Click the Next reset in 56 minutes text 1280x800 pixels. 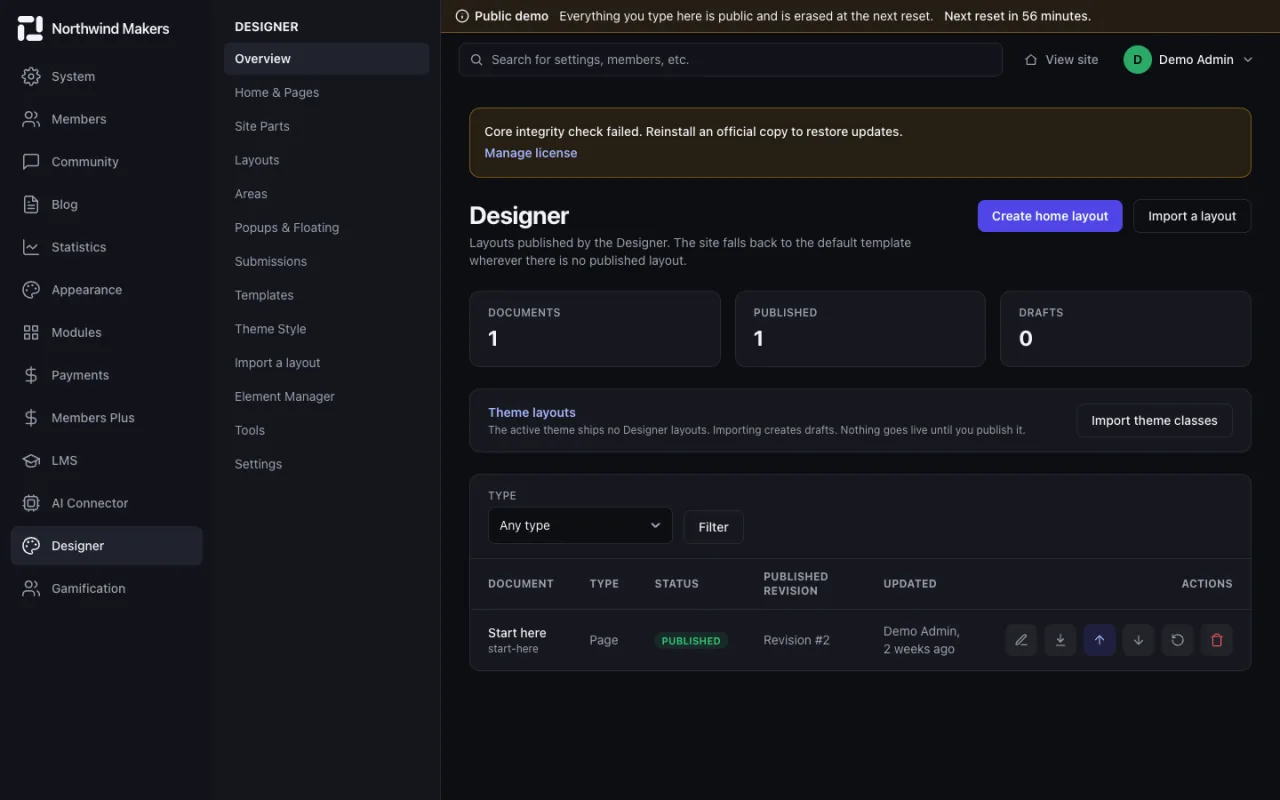click(x=1017, y=16)
